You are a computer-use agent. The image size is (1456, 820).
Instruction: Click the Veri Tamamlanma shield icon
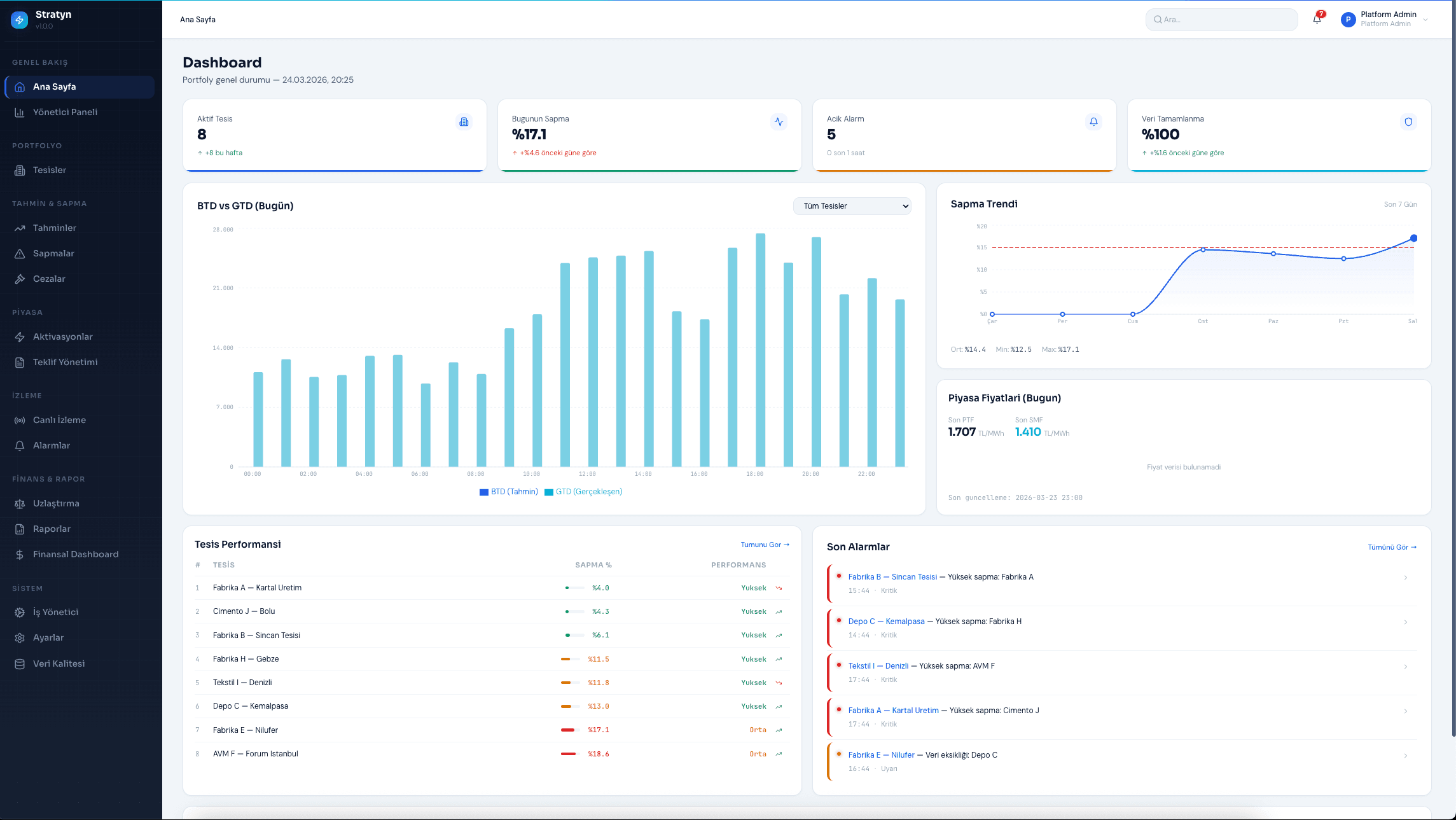click(1408, 122)
